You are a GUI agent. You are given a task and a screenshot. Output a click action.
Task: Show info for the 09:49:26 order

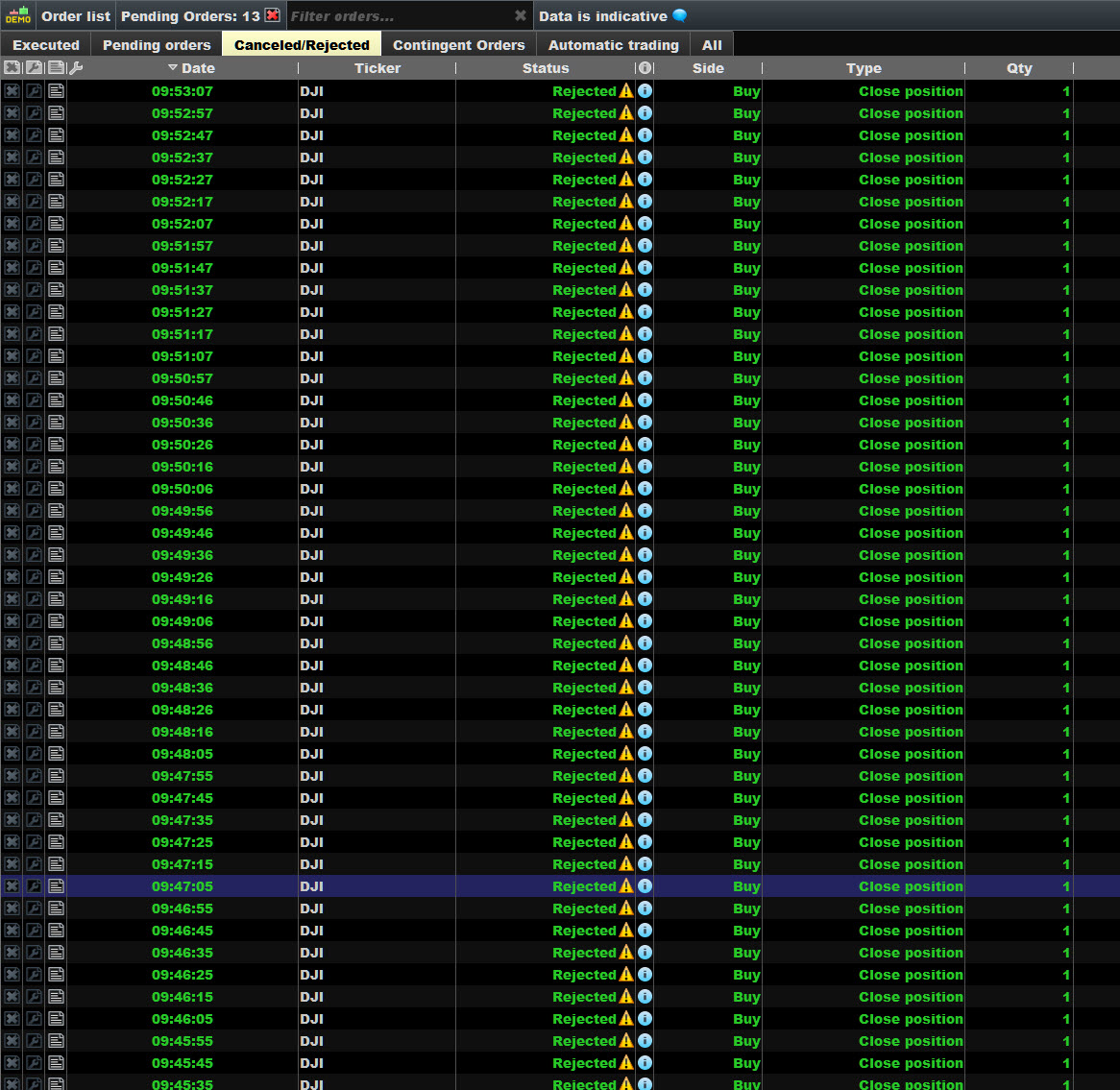click(645, 576)
